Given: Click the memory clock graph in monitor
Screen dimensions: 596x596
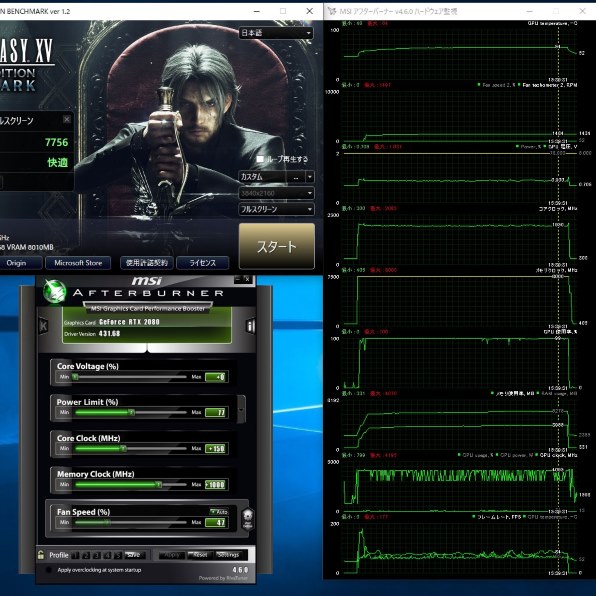Looking at the screenshot, I should point(459,301).
